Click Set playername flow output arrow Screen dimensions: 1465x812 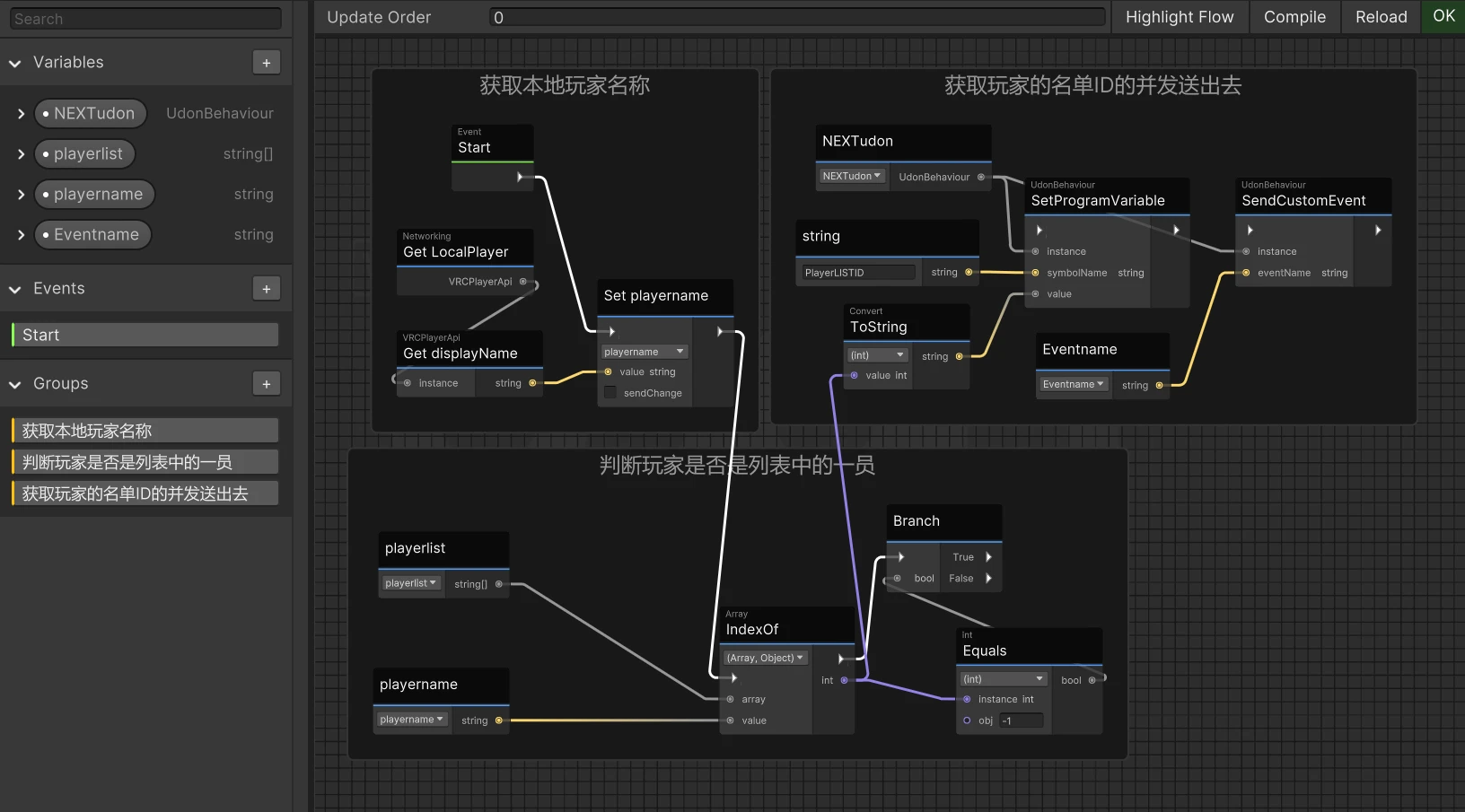click(x=720, y=332)
